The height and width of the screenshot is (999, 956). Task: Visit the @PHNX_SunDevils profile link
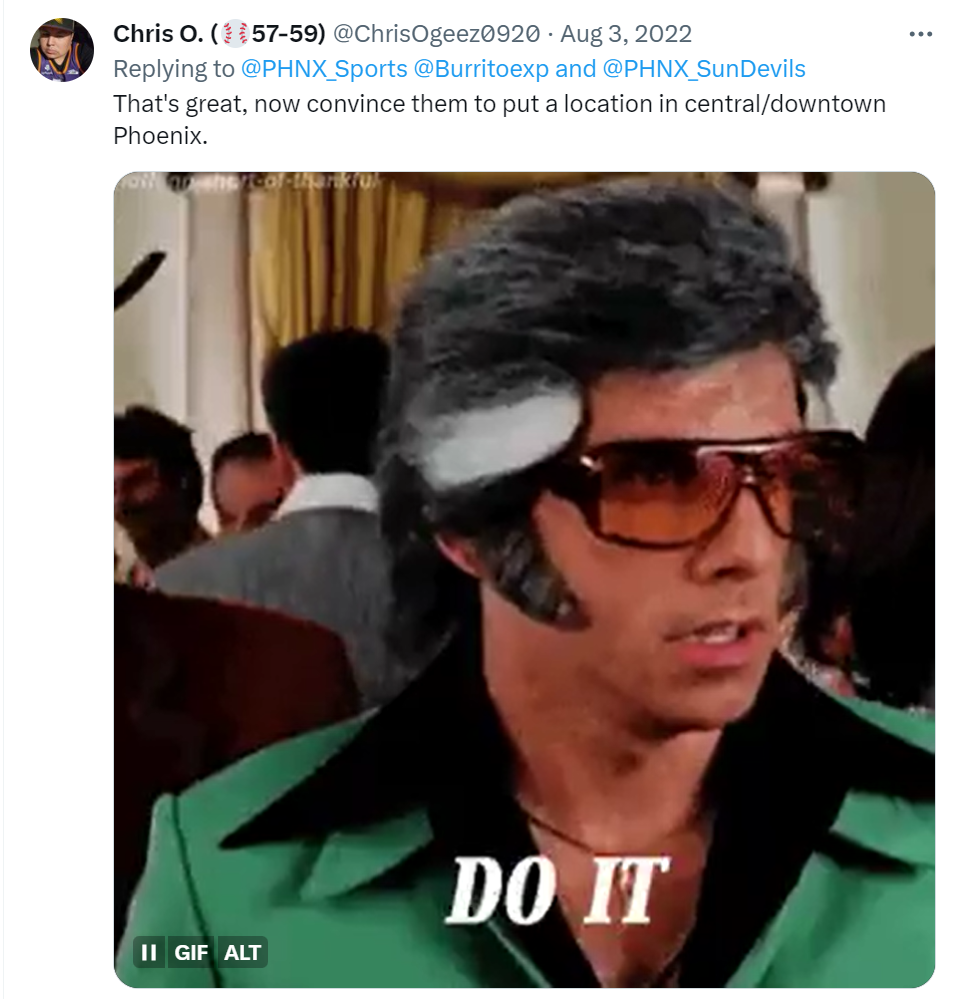click(x=704, y=69)
